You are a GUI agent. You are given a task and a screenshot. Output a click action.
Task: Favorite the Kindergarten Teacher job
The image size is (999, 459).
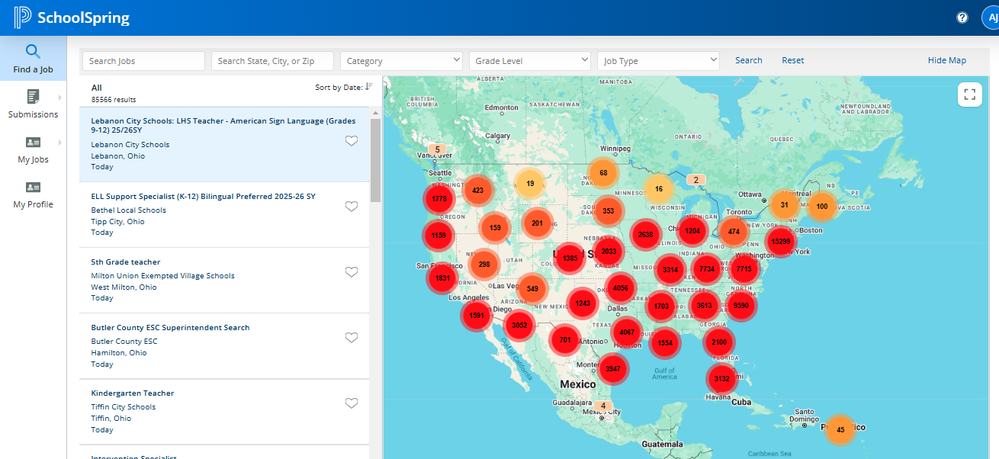pos(351,403)
